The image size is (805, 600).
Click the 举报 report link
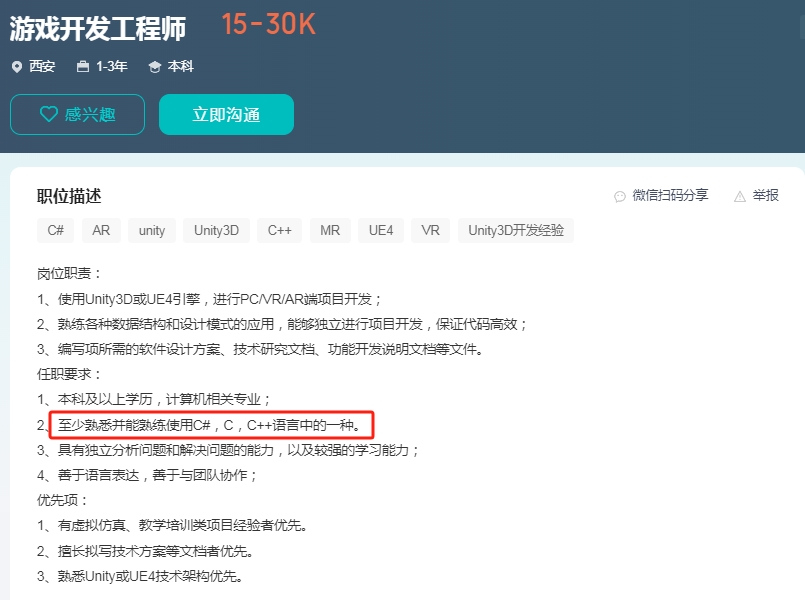[765, 196]
